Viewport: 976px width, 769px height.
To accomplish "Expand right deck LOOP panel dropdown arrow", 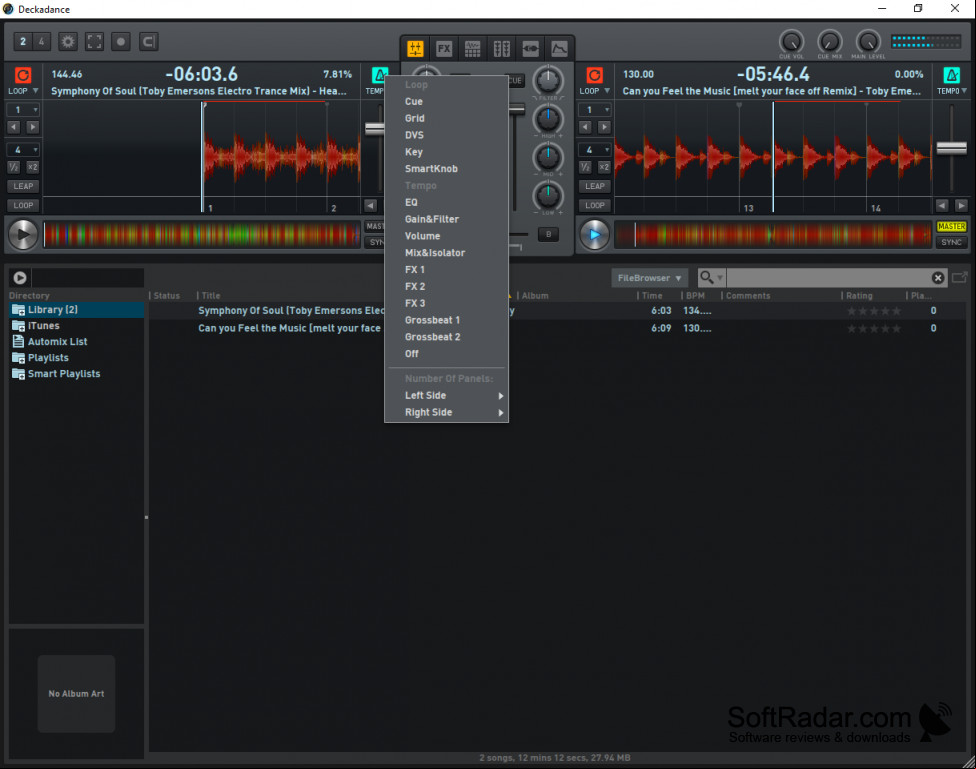I will [x=607, y=91].
